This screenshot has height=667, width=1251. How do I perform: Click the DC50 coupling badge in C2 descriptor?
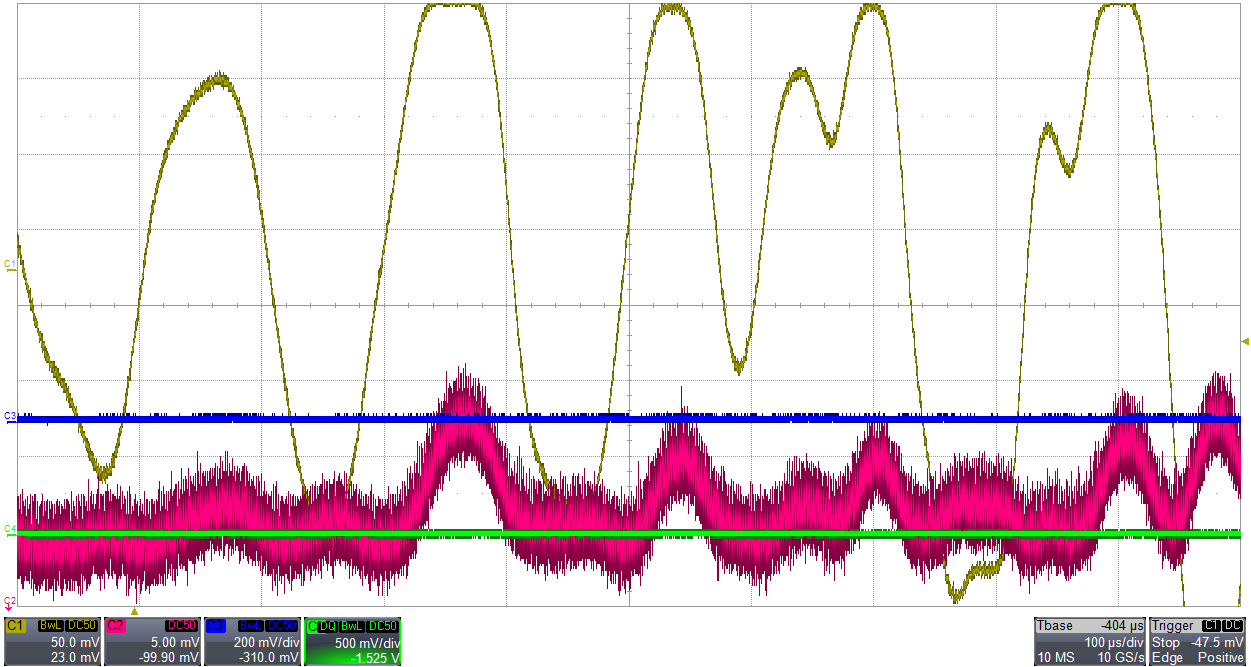(x=182, y=626)
